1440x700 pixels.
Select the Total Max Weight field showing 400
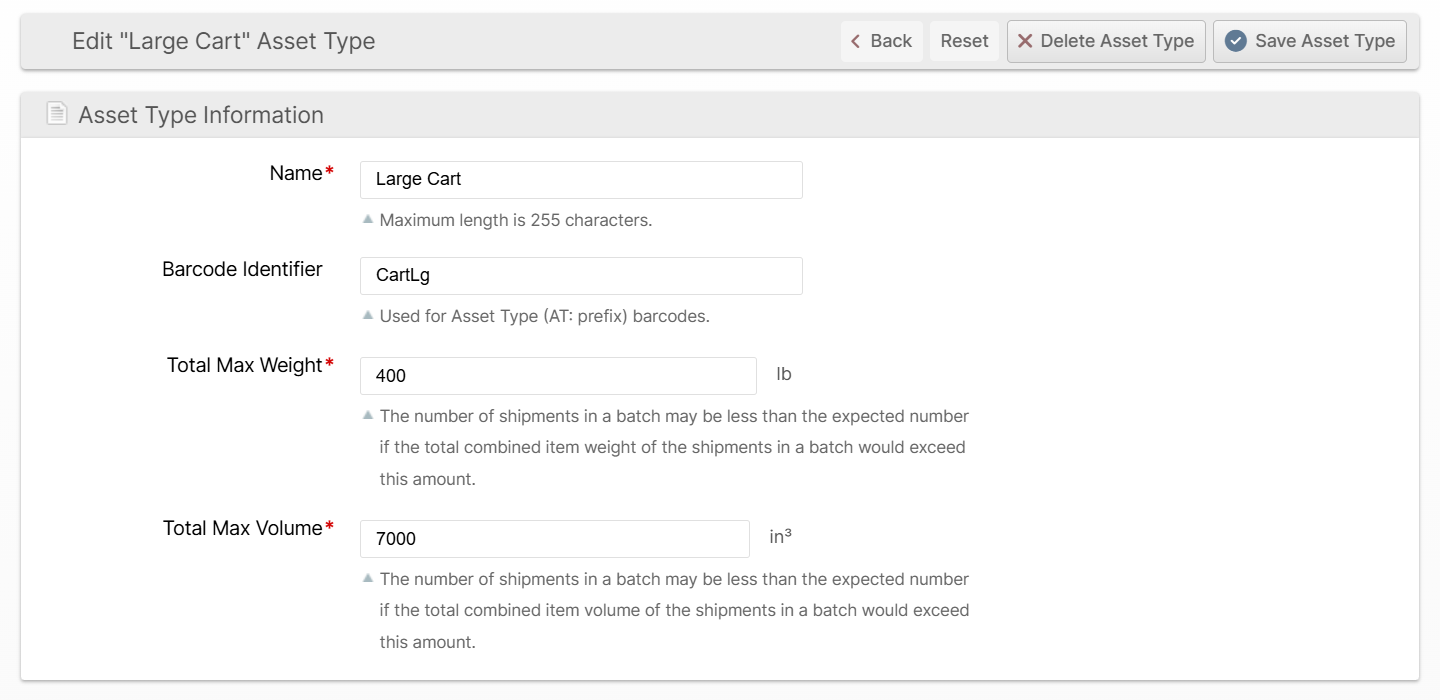(558, 376)
